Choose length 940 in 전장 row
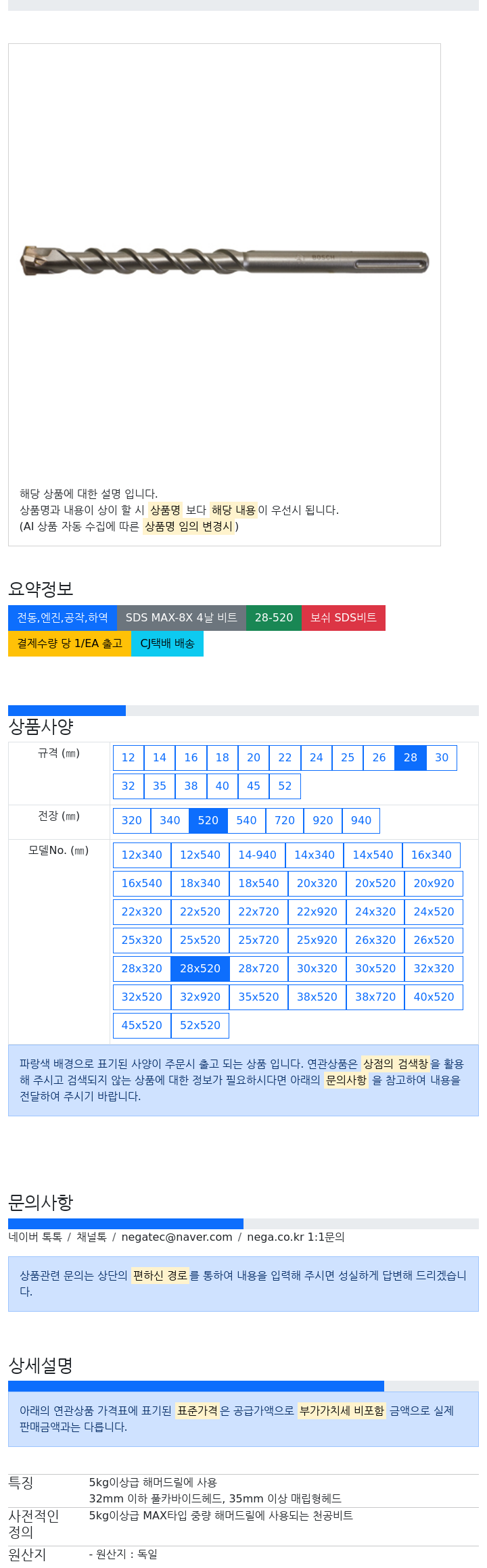The width and height of the screenshot is (487, 1568). pos(361,820)
